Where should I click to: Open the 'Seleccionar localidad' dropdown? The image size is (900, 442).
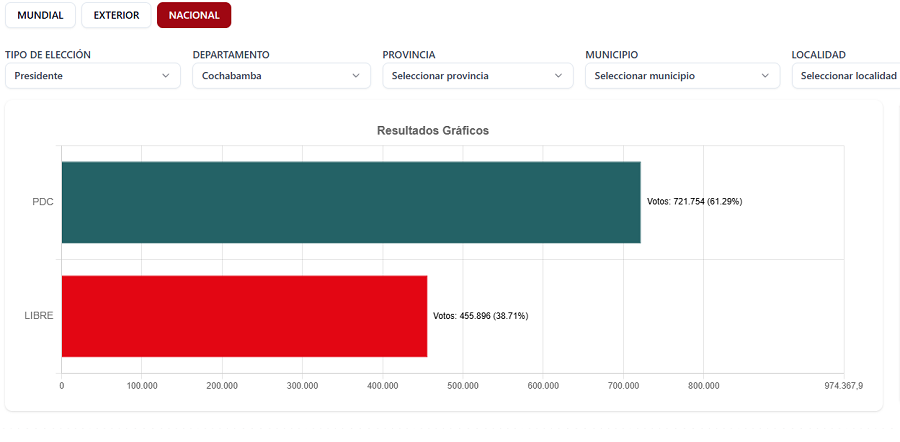[x=846, y=76]
